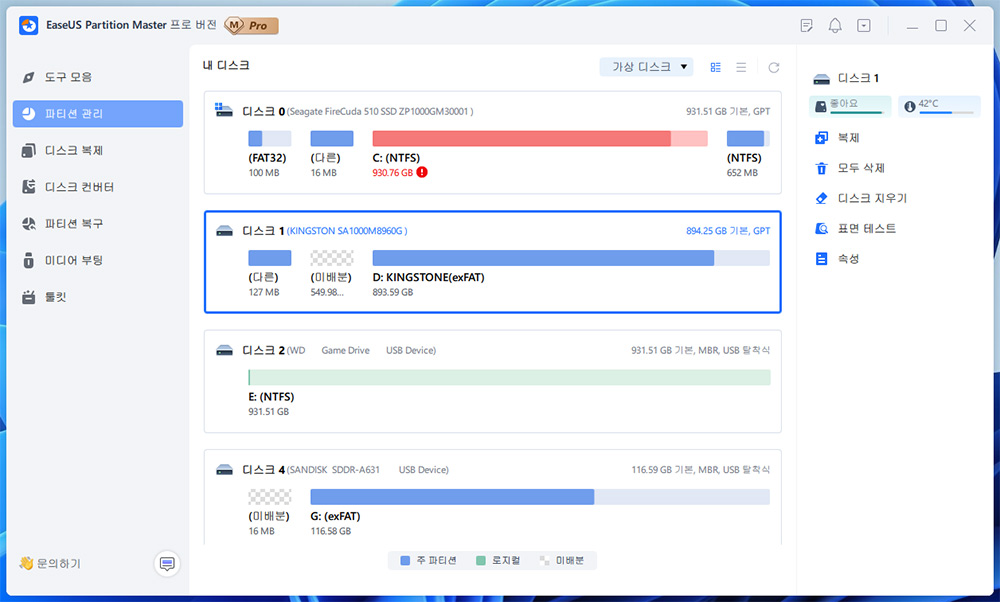Viewport: 1000px width, 602px height.
Task: Click the 복제 clone icon
Action: tap(821, 138)
